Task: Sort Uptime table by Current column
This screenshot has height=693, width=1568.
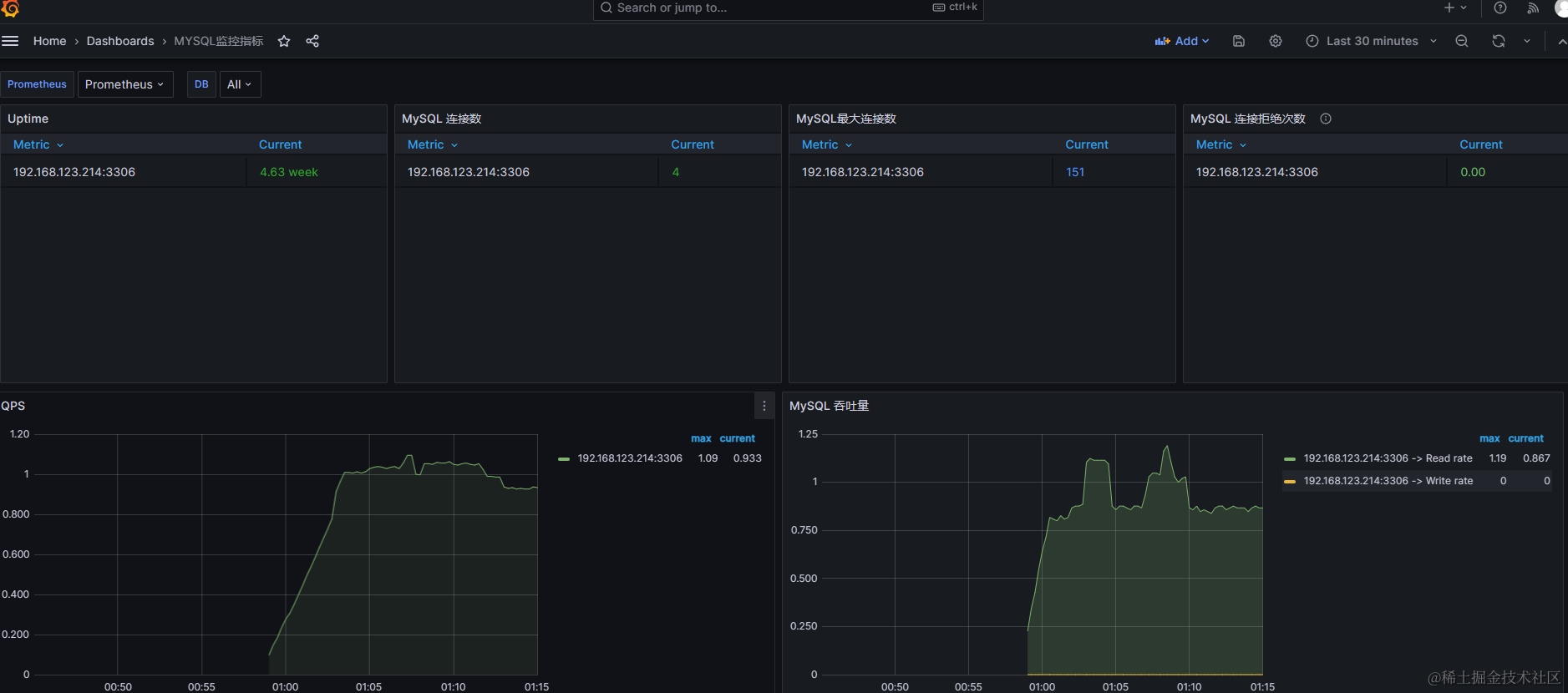Action: coord(280,144)
